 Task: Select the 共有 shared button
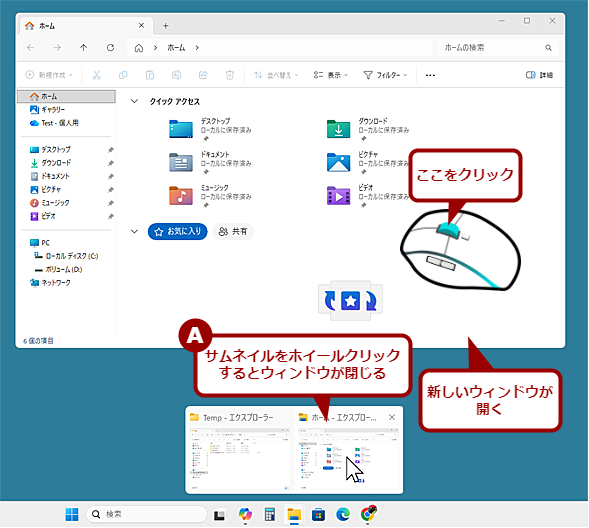point(233,231)
